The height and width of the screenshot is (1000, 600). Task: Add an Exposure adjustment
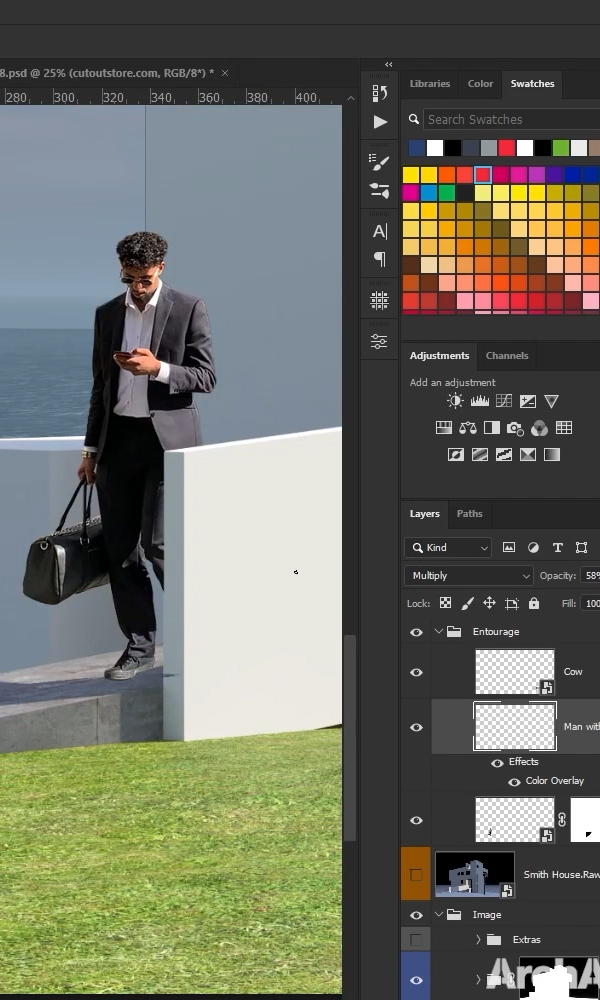coord(528,401)
